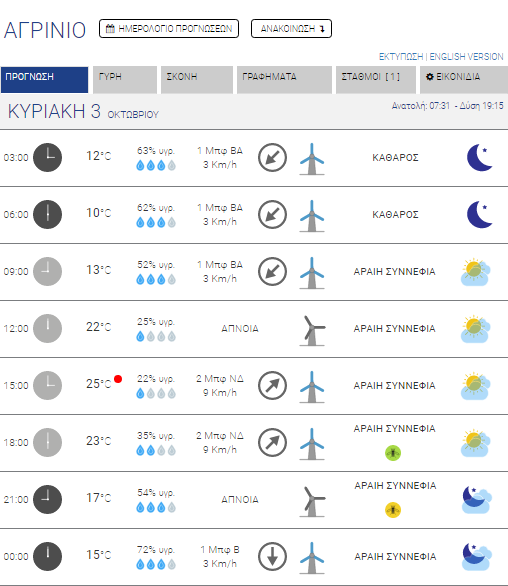Click the crescent moon icon at 03:00
This screenshot has height=586, width=508.
pos(480,157)
